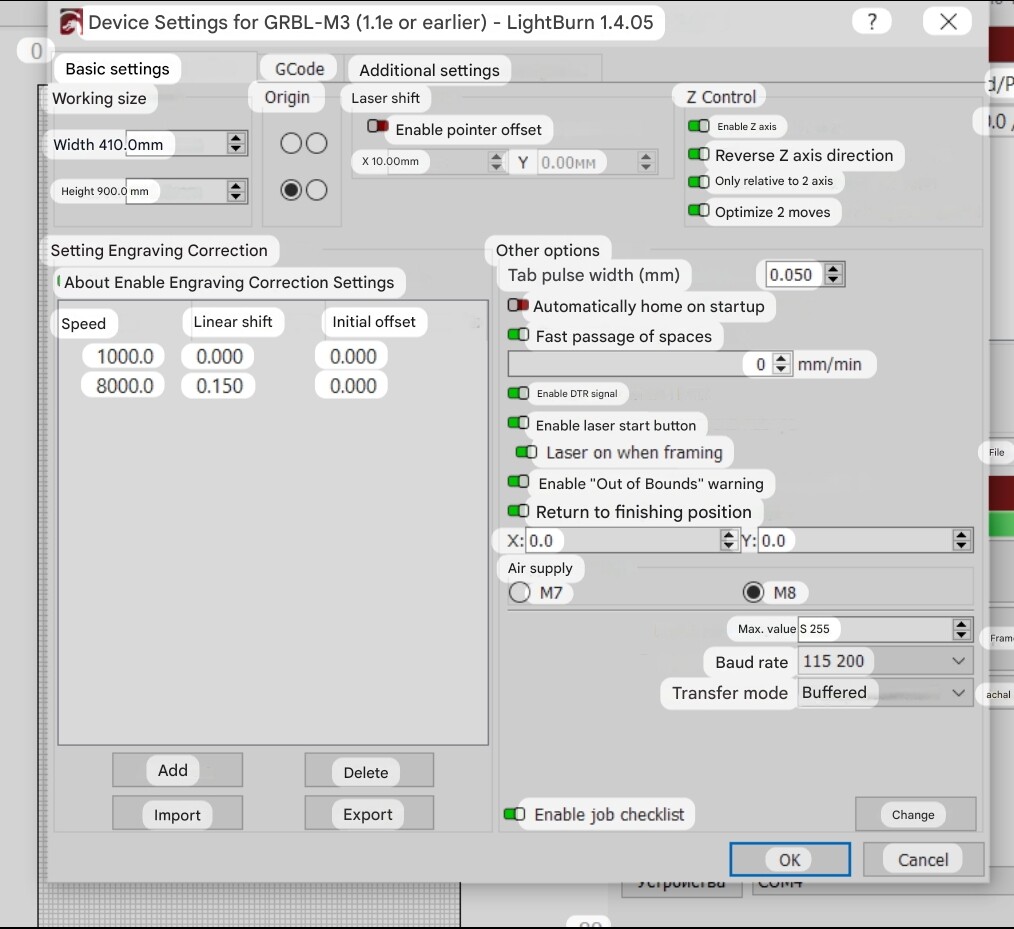Adjust Height value using spinner arrows
This screenshot has width=1014, height=929.
coord(236,190)
